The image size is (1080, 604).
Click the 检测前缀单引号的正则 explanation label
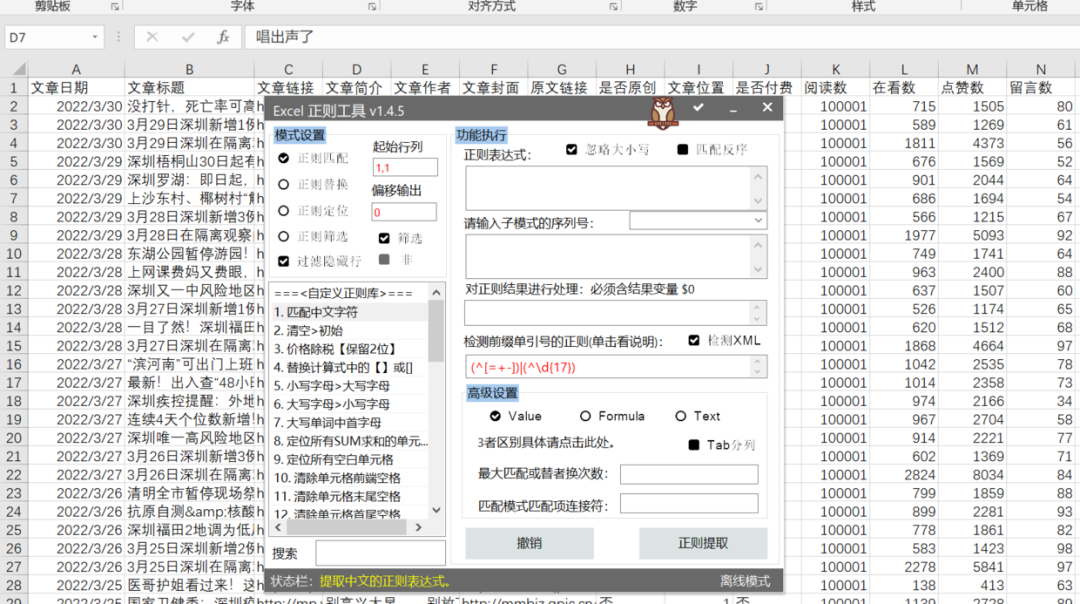tap(563, 342)
